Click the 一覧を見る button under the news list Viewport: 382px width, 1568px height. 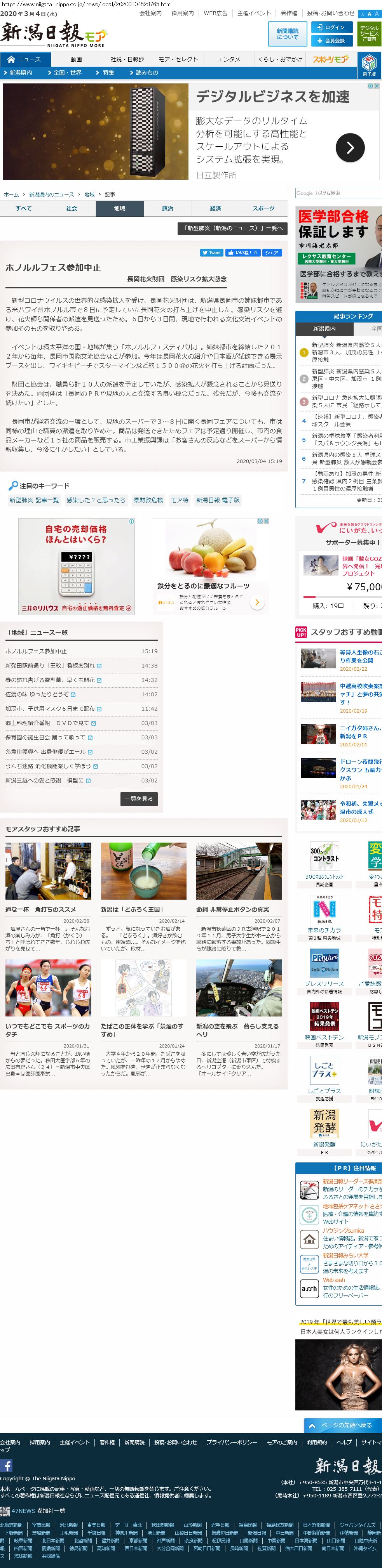[139, 799]
